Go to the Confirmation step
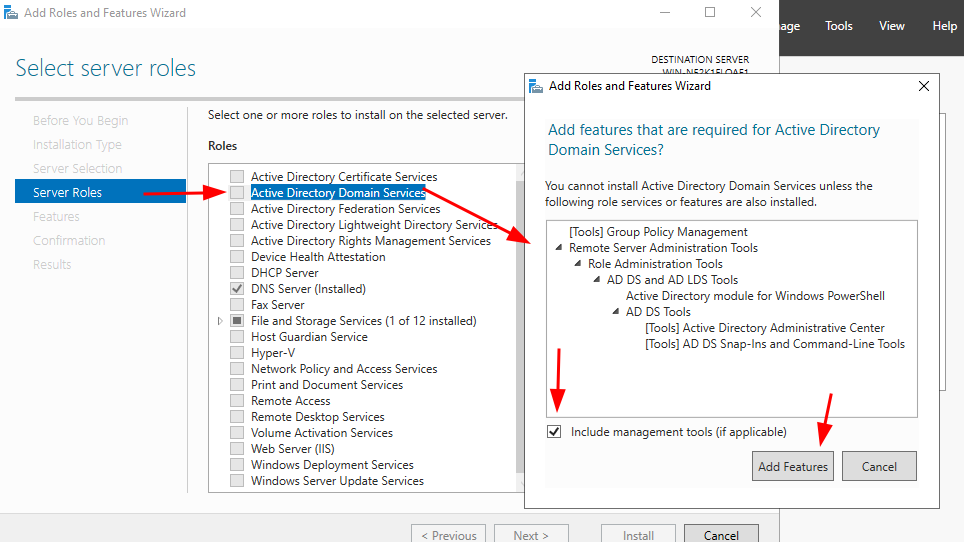This screenshot has height=542, width=964. click(x=69, y=240)
